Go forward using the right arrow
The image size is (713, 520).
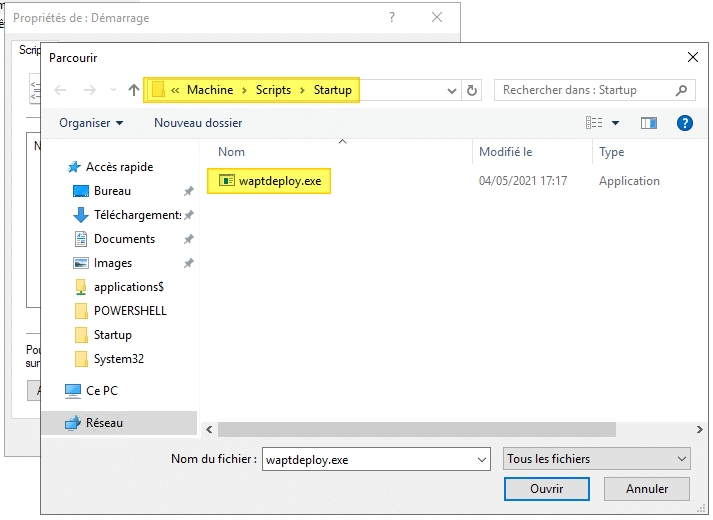click(90, 90)
